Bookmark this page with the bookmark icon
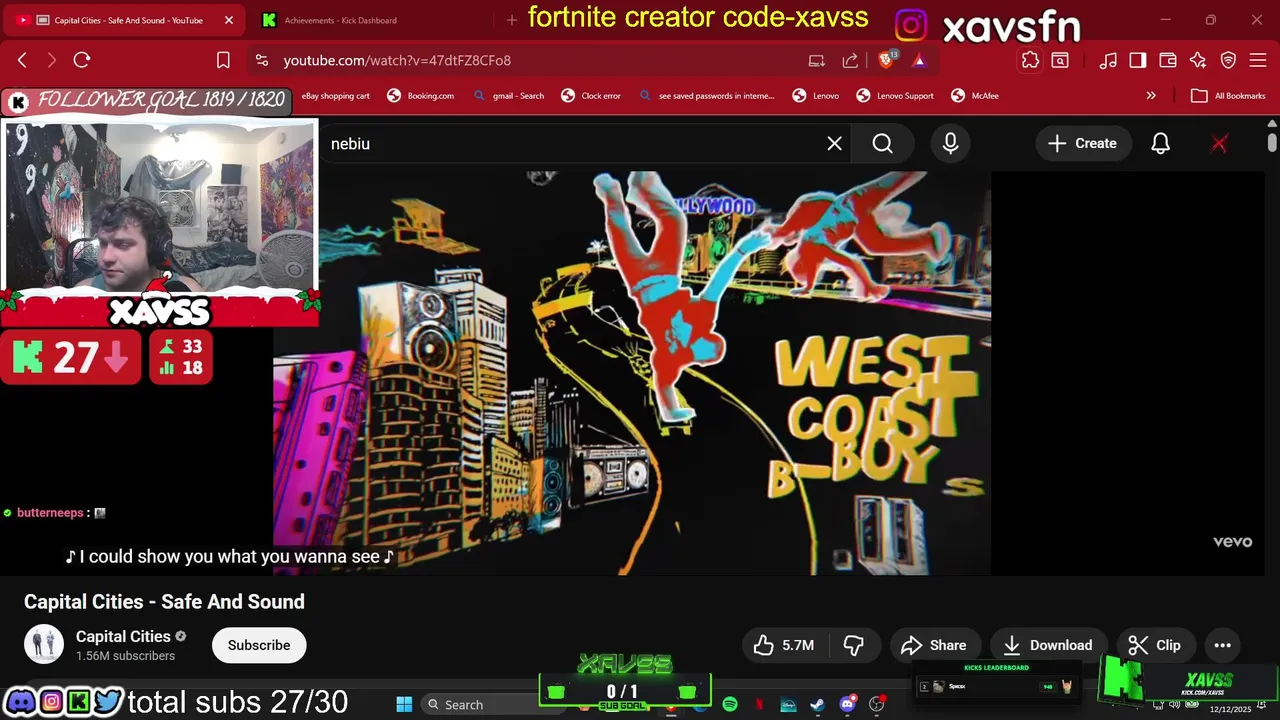 pyautogui.click(x=224, y=60)
